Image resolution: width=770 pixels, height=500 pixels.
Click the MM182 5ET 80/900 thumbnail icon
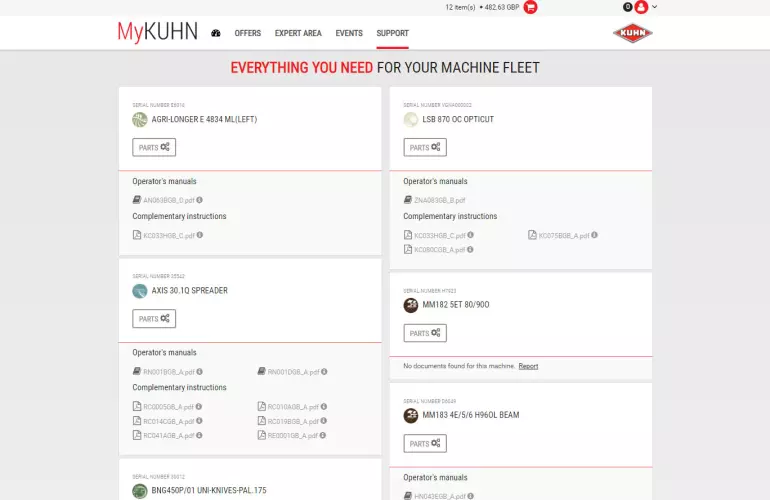tap(411, 305)
